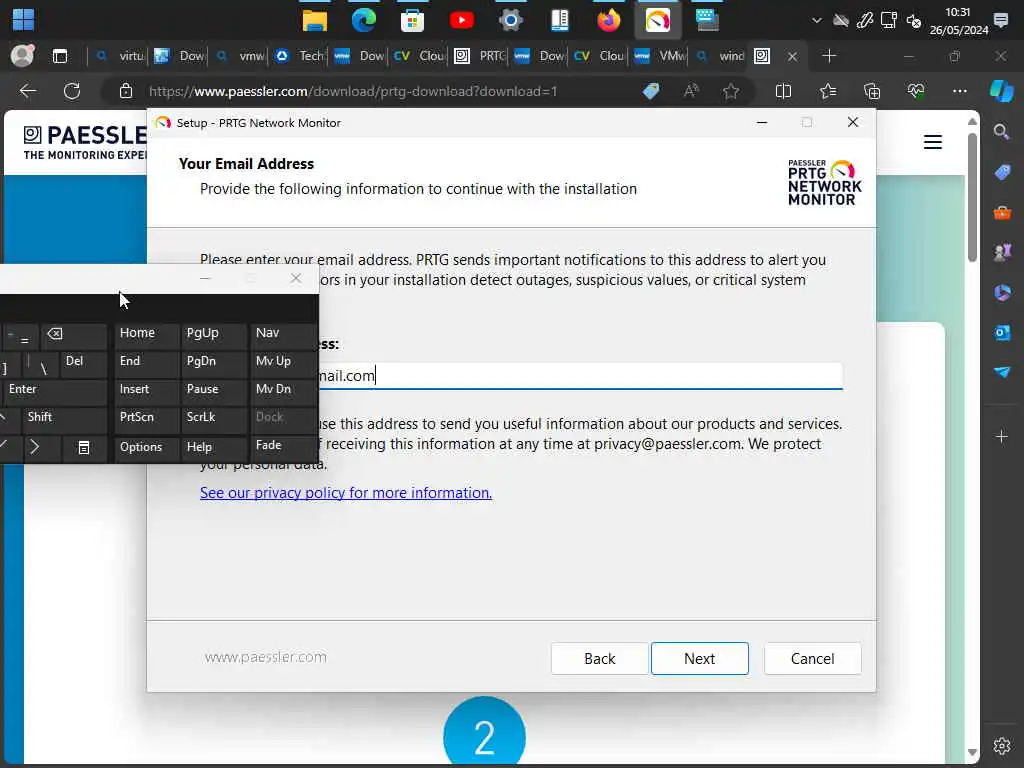1024x768 pixels.
Task: Open Edge Settings and more menu
Action: [959, 91]
